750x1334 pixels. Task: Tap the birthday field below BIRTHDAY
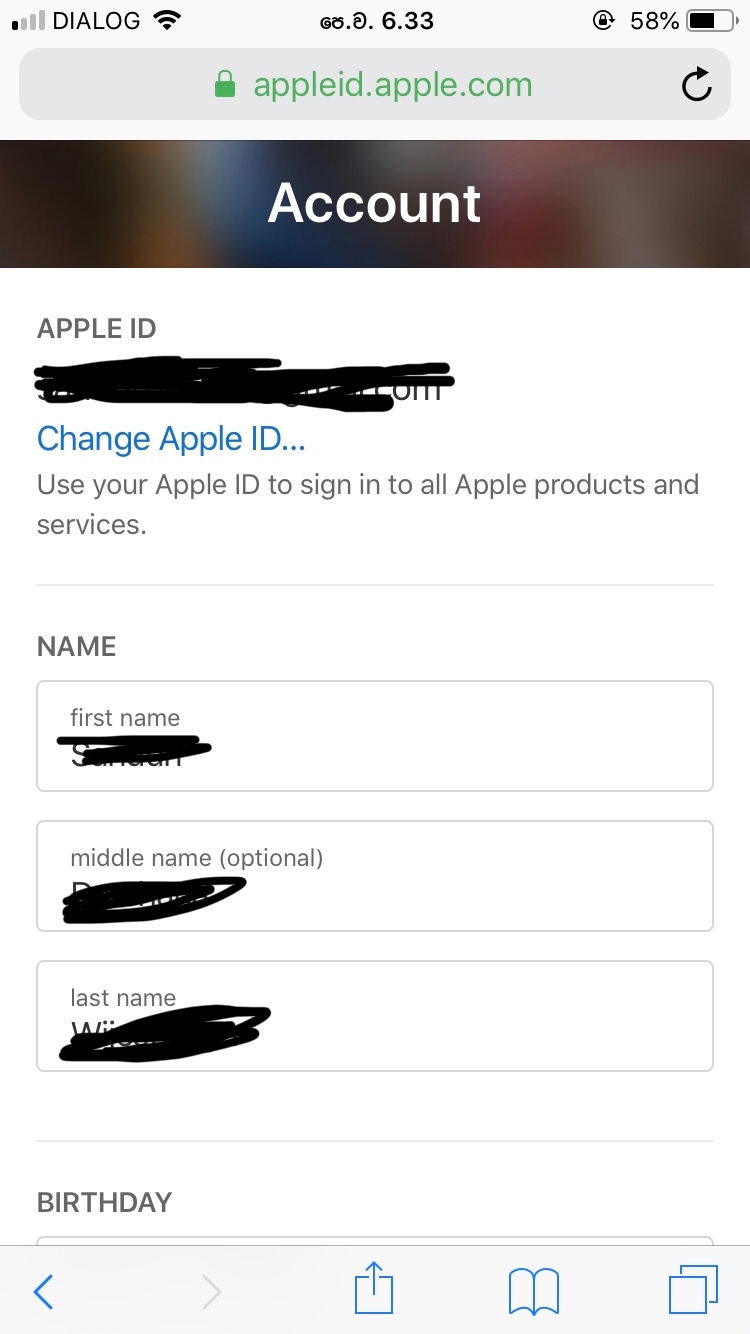(x=375, y=1241)
